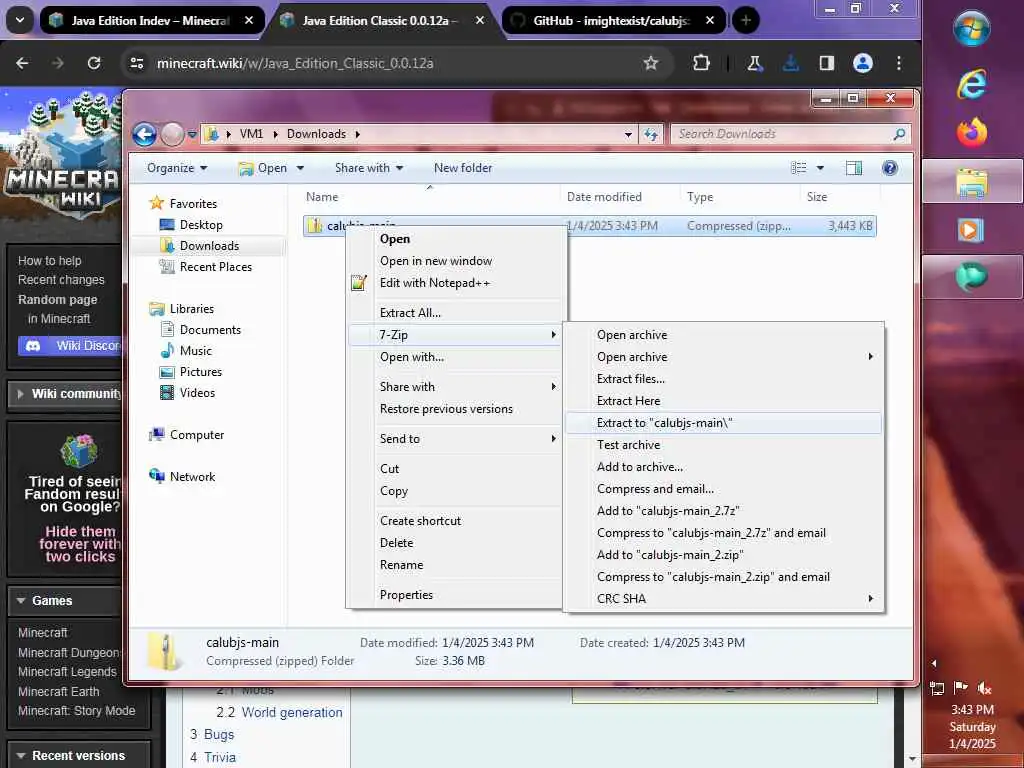Sort by Date modified column header
Image resolution: width=1024 pixels, height=768 pixels.
(604, 197)
